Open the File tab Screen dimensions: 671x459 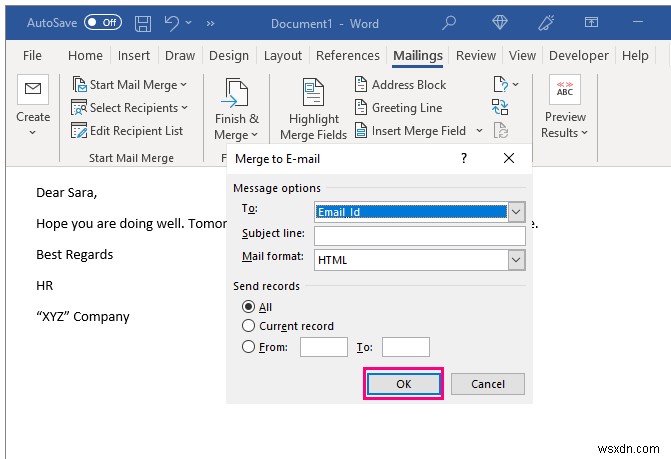tap(32, 56)
